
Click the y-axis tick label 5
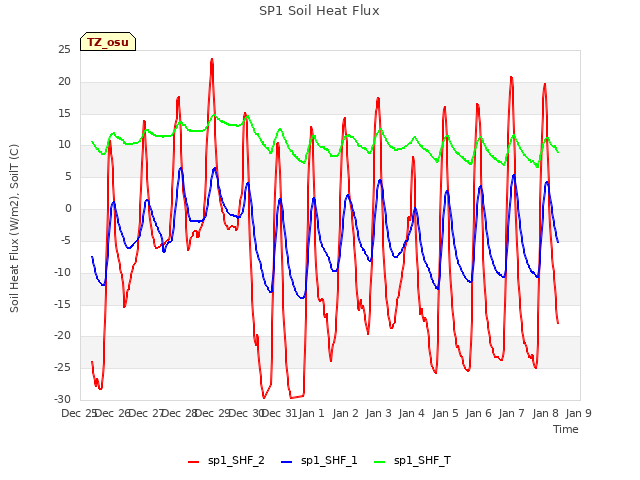[68, 177]
